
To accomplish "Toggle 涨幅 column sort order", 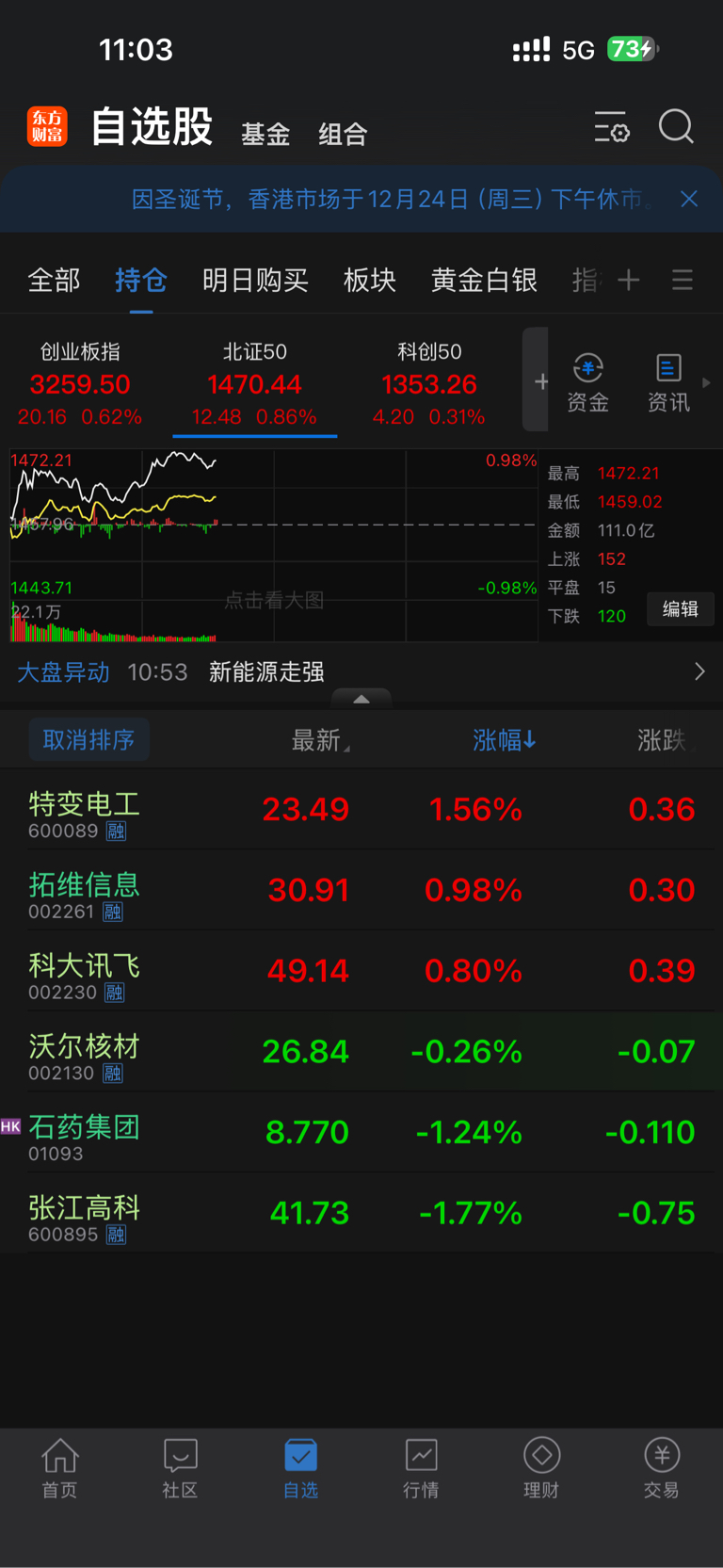I will pos(505,740).
